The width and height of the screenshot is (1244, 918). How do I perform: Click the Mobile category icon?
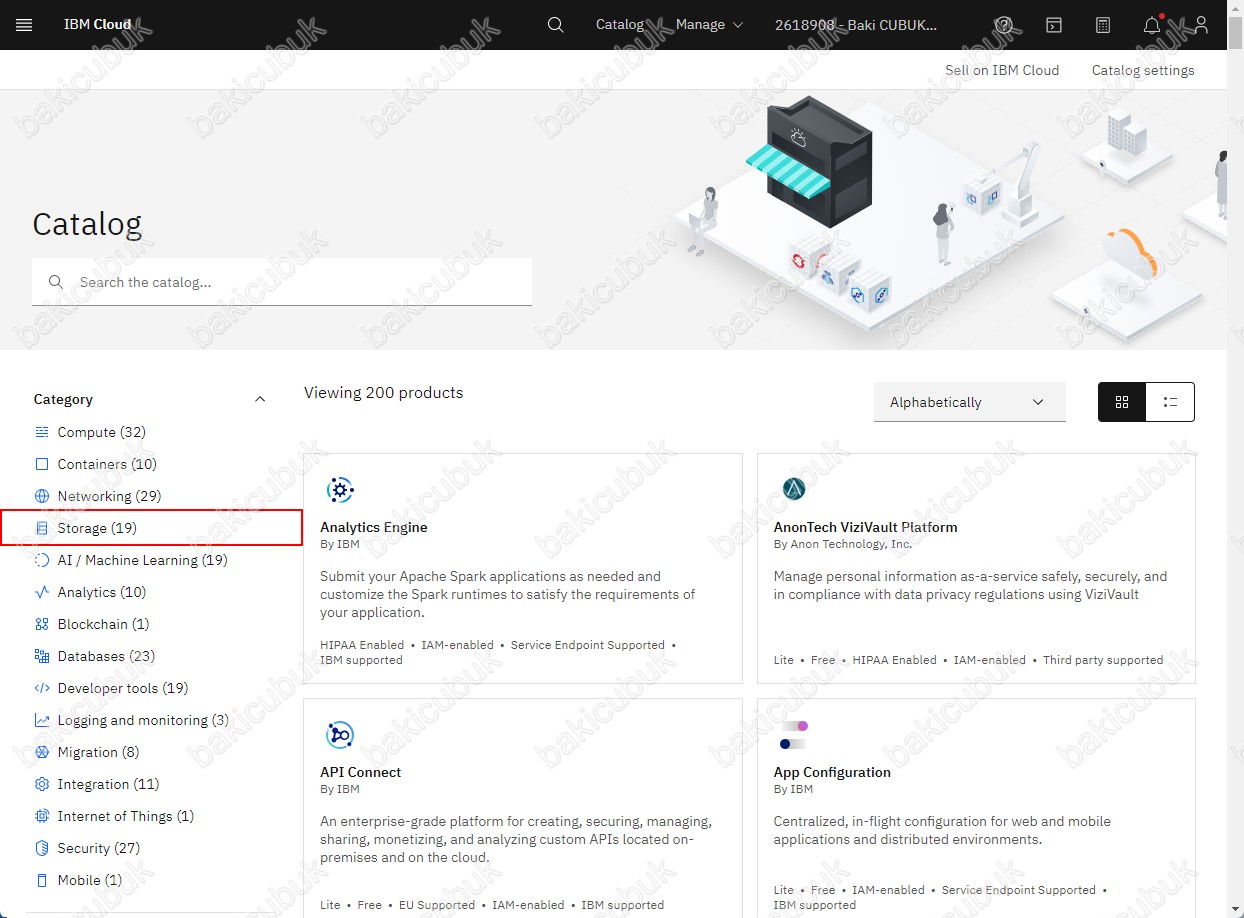[42, 880]
